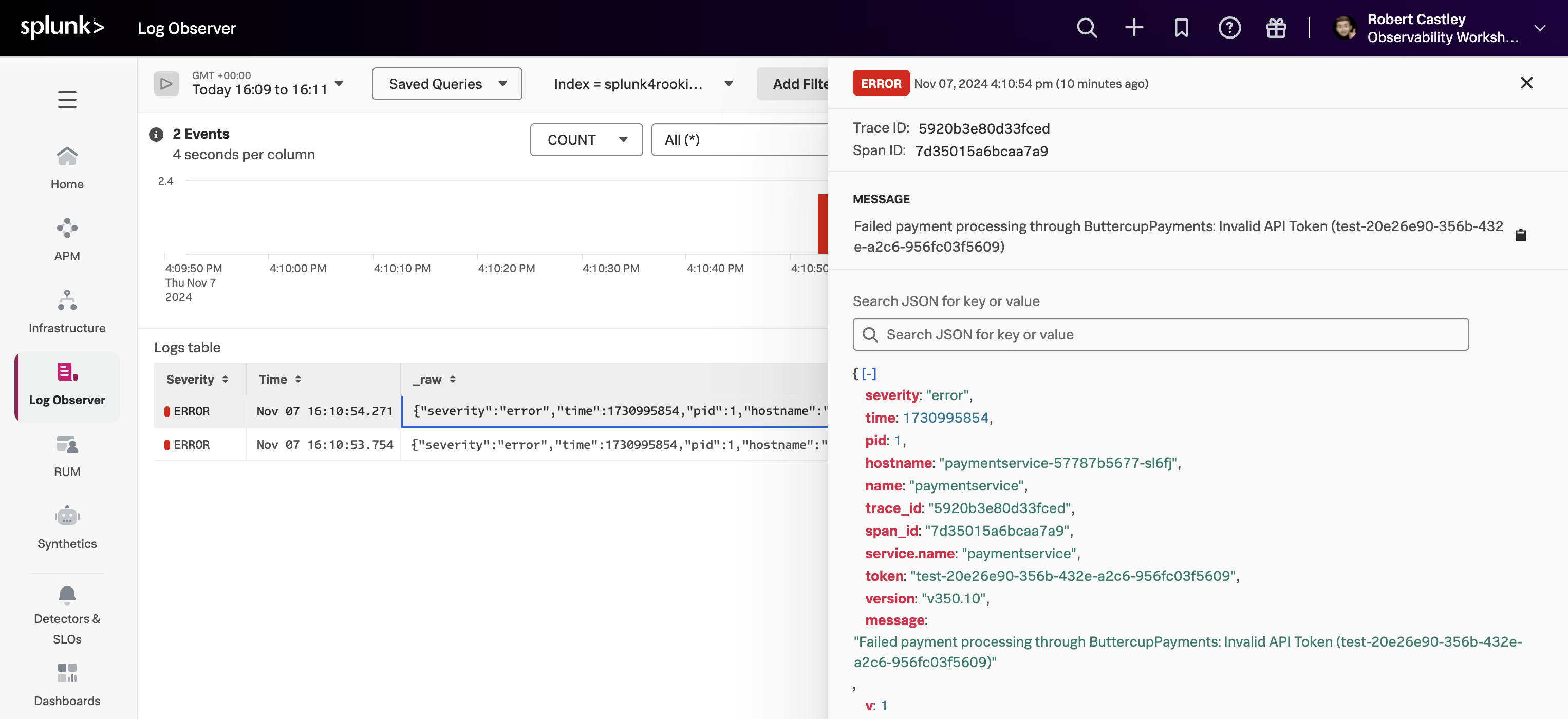The width and height of the screenshot is (1568, 719).
Task: Click the plus create icon in header
Action: 1133,28
